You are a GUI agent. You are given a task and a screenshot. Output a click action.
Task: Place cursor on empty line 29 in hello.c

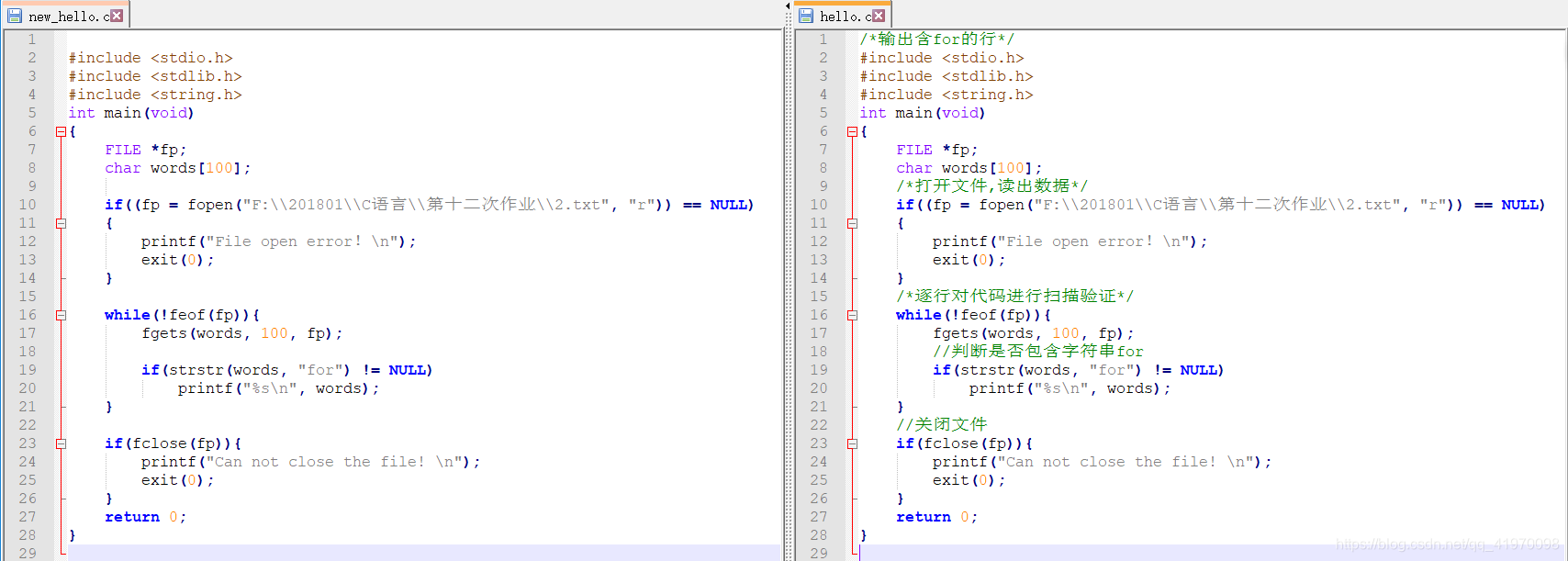point(1212,553)
